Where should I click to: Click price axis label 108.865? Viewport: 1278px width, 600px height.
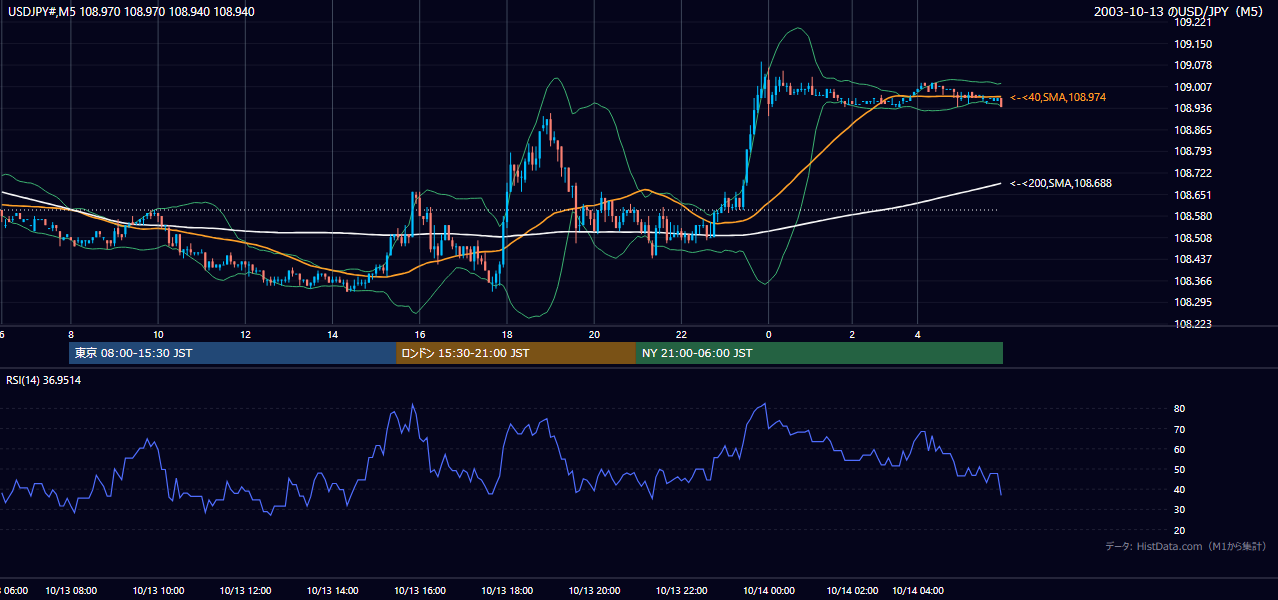pyautogui.click(x=1193, y=130)
